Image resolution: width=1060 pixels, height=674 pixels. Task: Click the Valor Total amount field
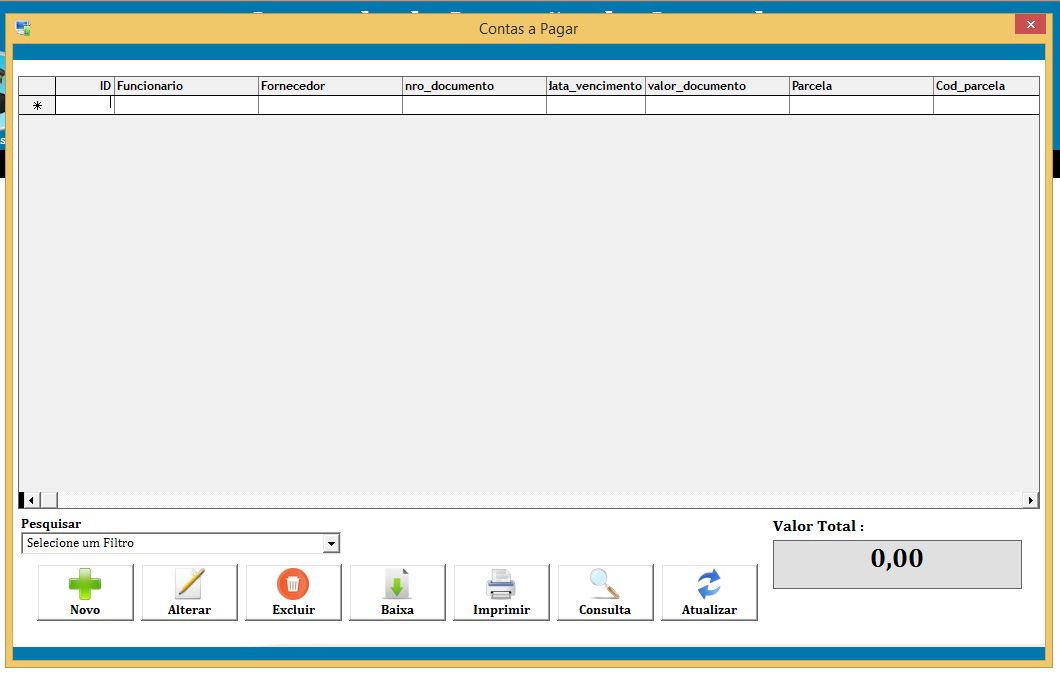coord(897,564)
